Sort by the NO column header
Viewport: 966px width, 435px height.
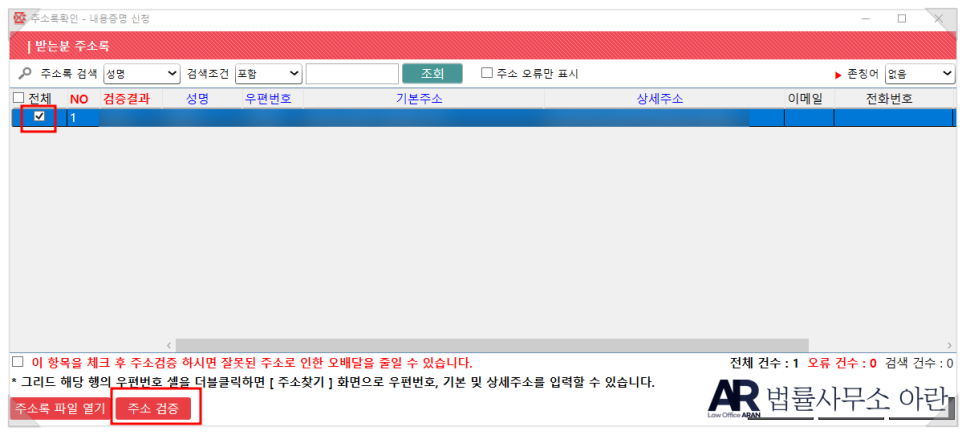tap(79, 99)
